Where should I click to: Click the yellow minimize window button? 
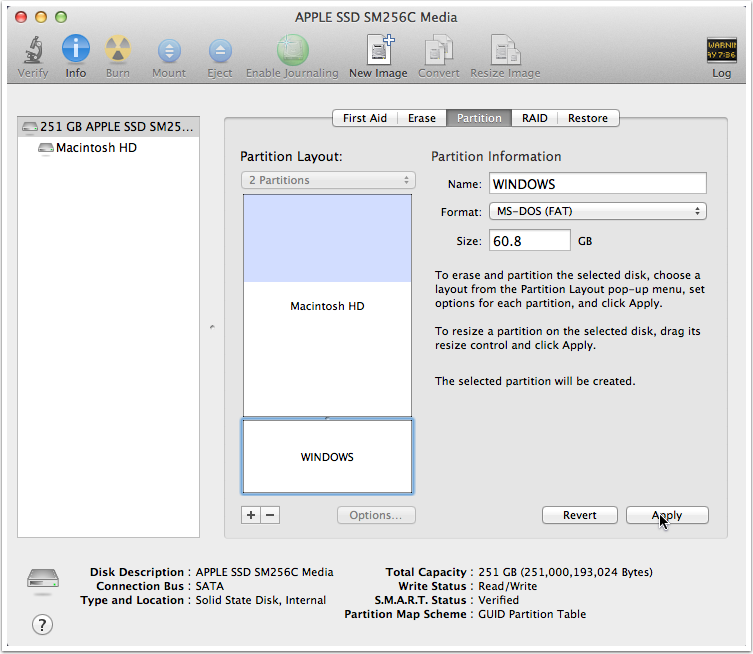41,17
